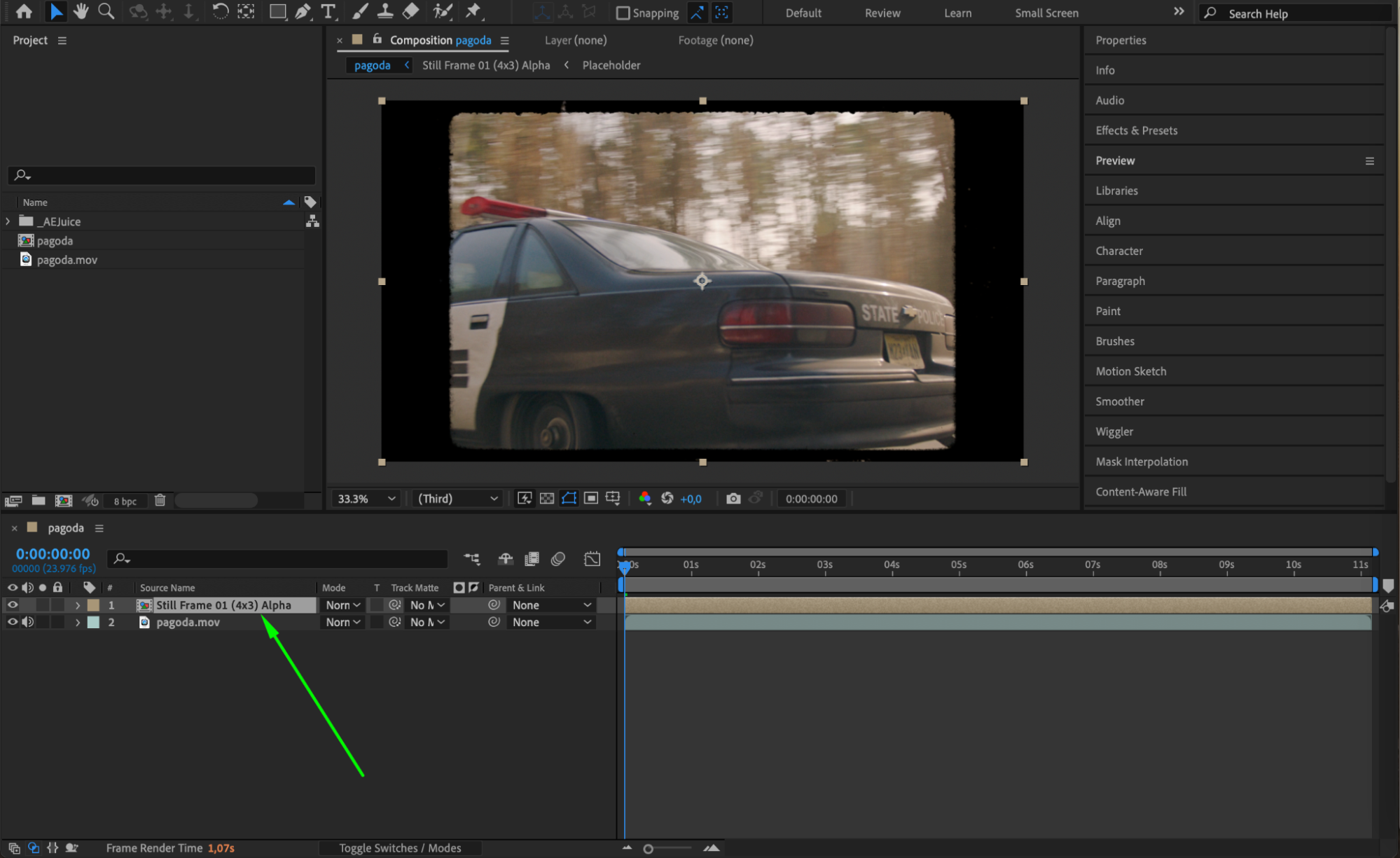1400x858 pixels.
Task: Toggle Frame Blending switch in timeline
Action: click(532, 559)
